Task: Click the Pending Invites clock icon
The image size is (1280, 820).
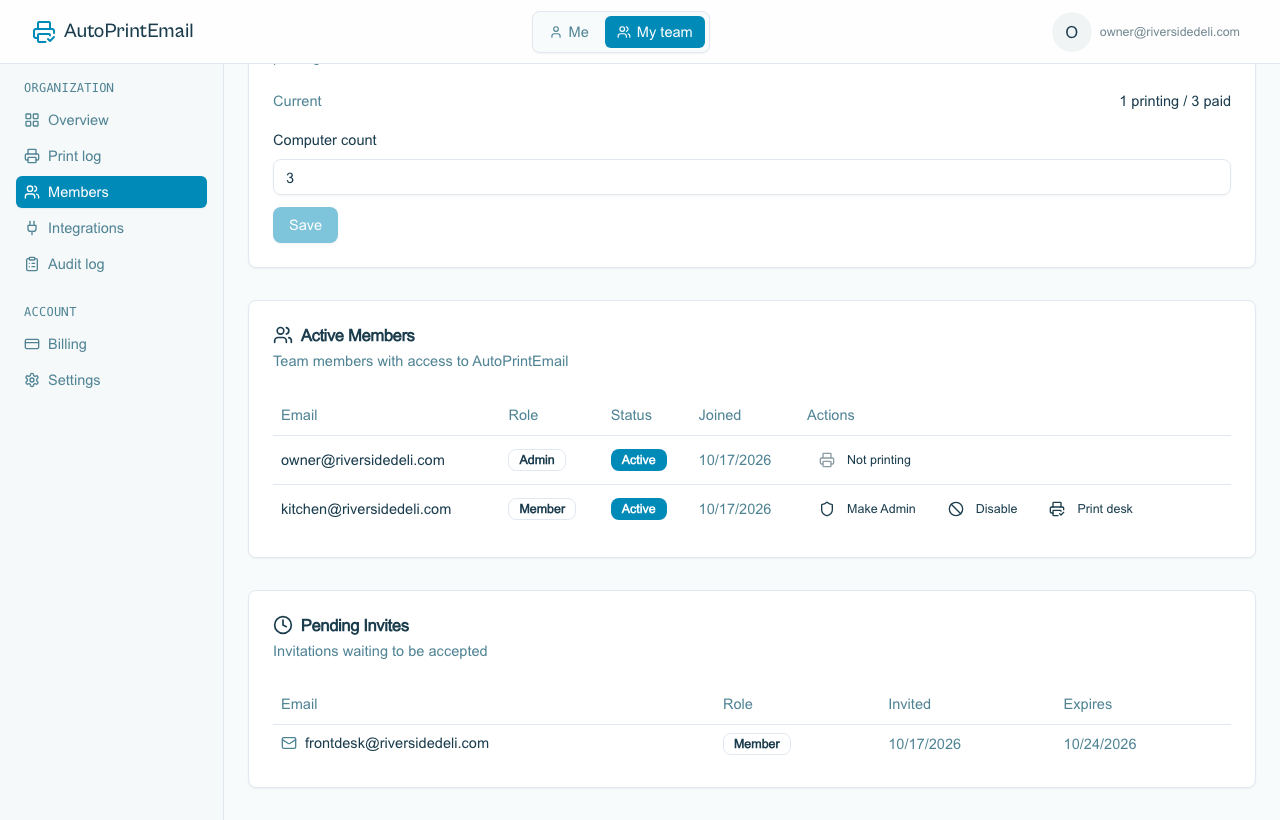Action: coord(283,625)
